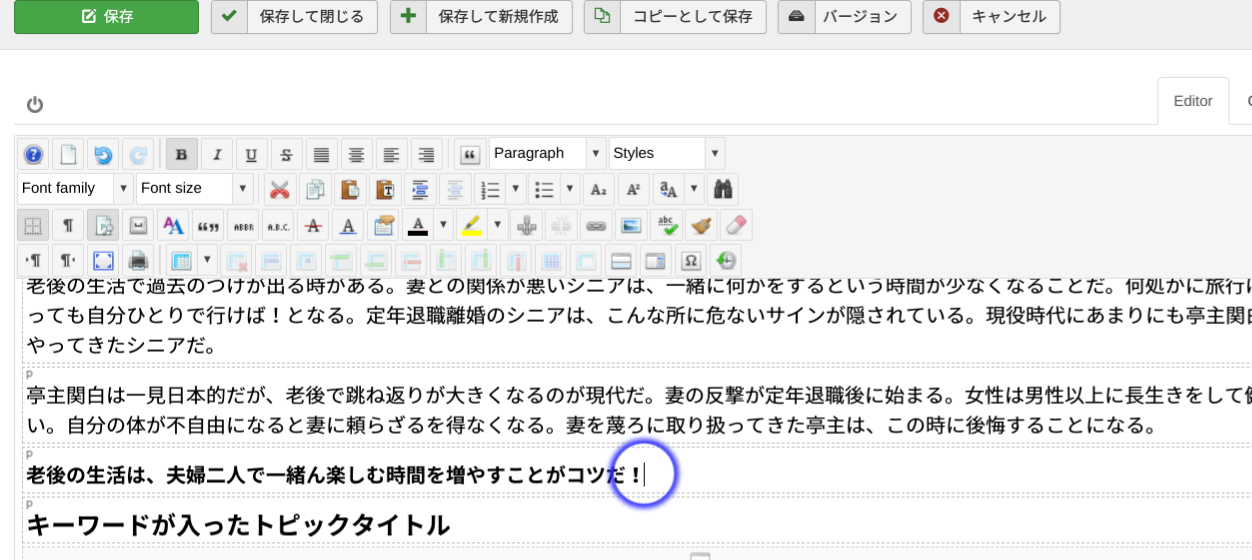
Task: Expand bullet list style options arrow
Action: (570, 189)
